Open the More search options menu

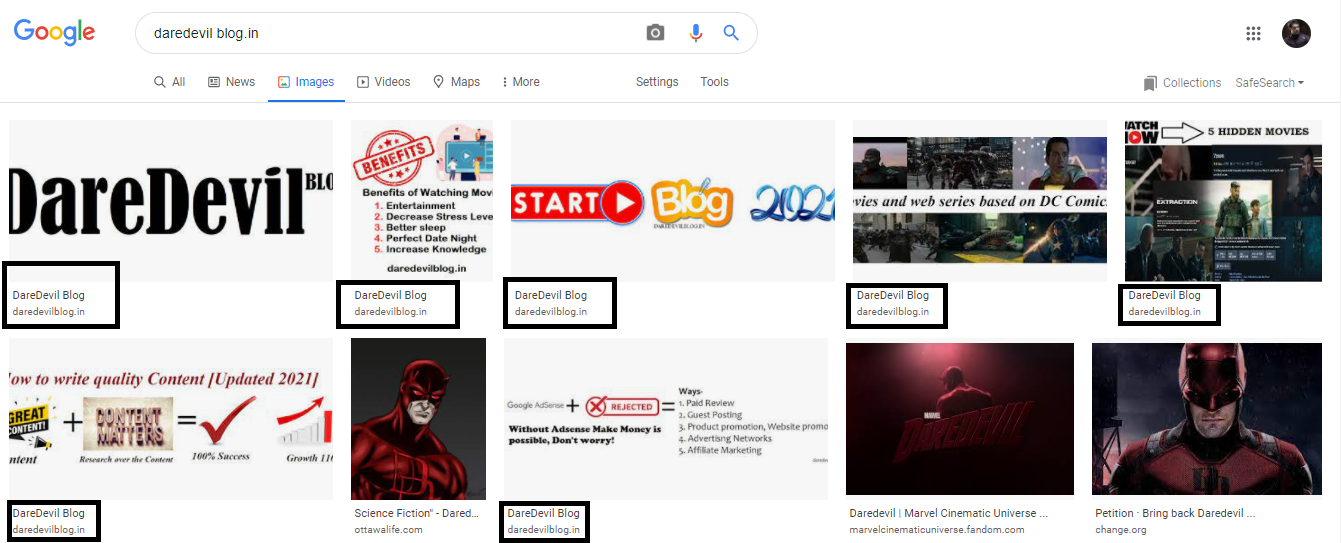pyautogui.click(x=520, y=82)
